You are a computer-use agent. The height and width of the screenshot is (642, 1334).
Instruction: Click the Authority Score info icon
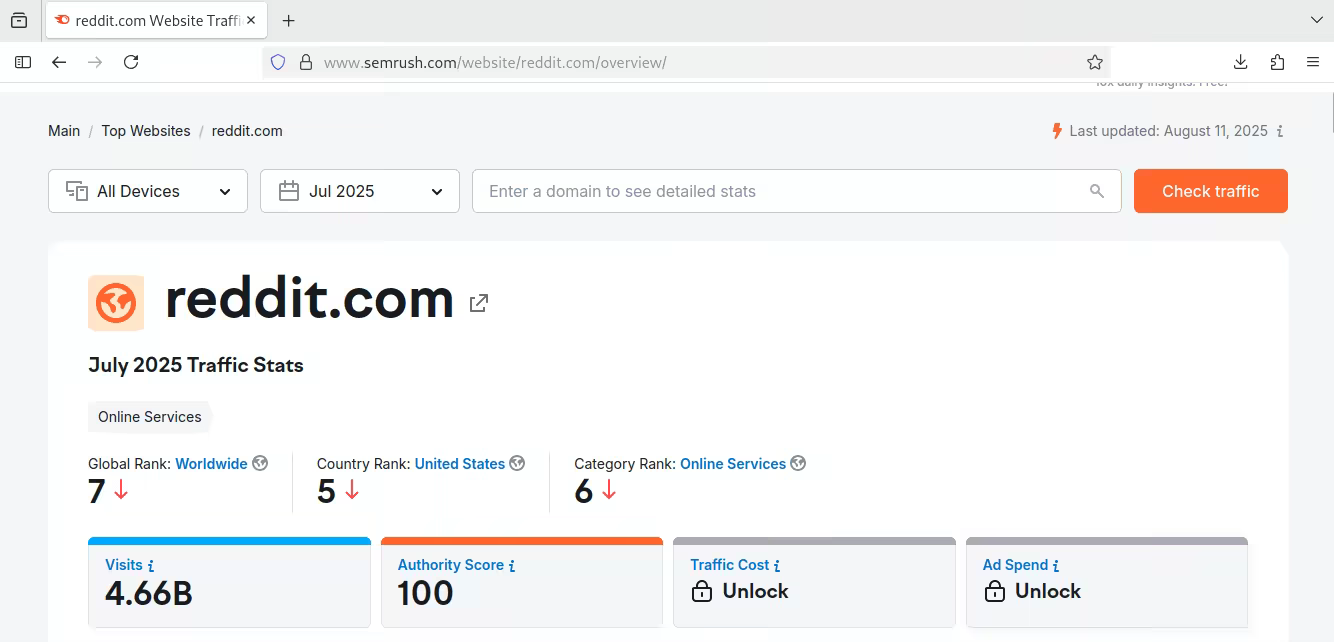[x=512, y=566]
